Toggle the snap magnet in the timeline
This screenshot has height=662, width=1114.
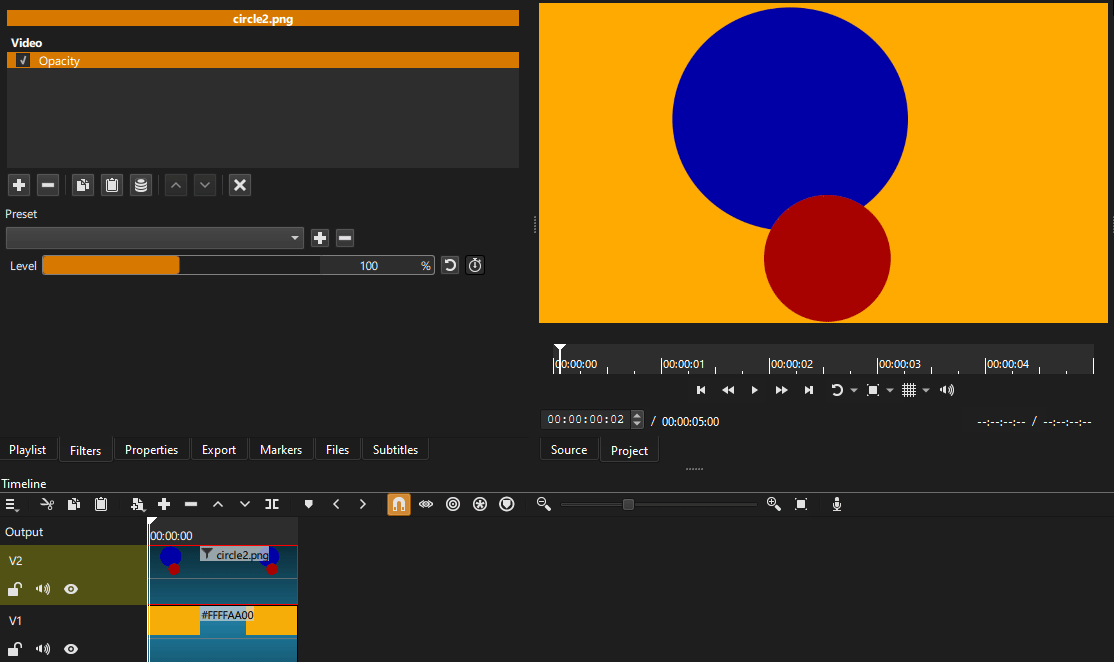pyautogui.click(x=399, y=504)
